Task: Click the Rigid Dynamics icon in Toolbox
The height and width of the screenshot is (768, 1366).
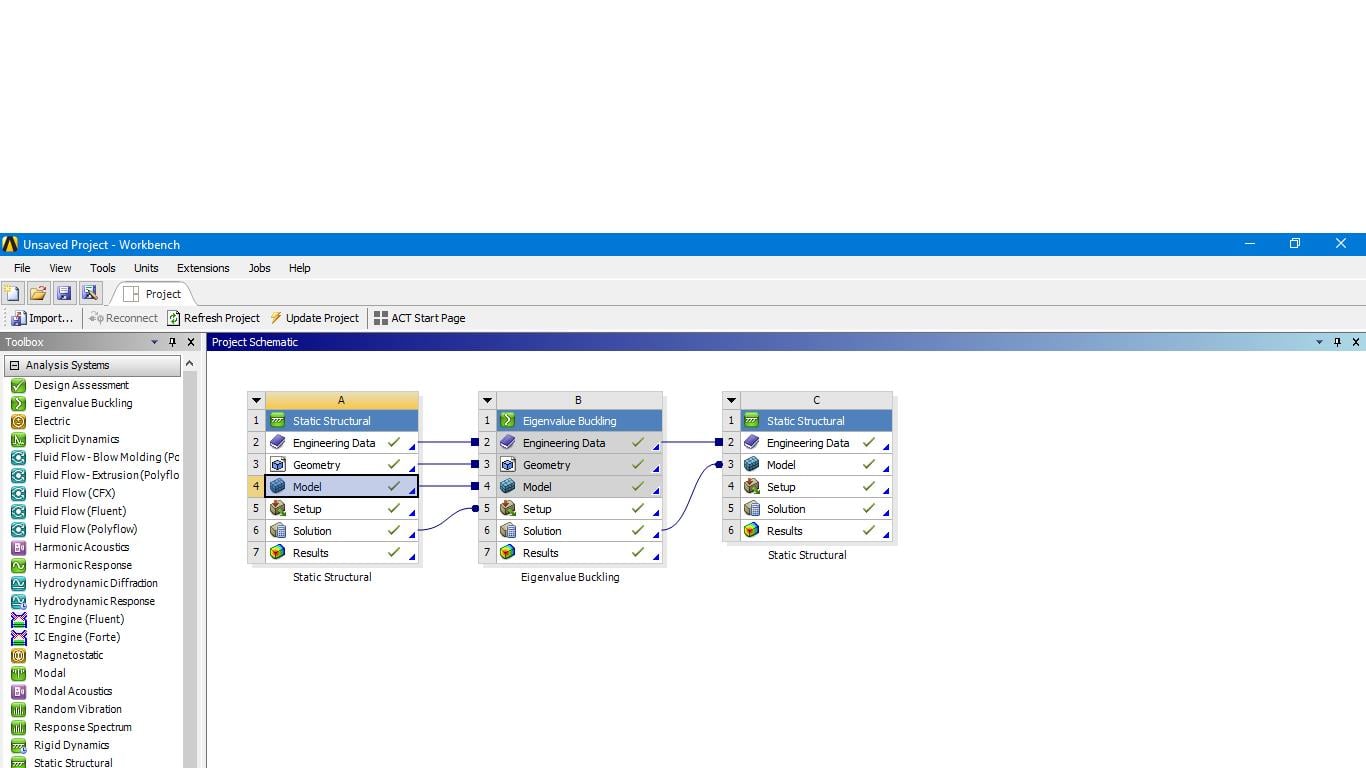Action: (18, 745)
